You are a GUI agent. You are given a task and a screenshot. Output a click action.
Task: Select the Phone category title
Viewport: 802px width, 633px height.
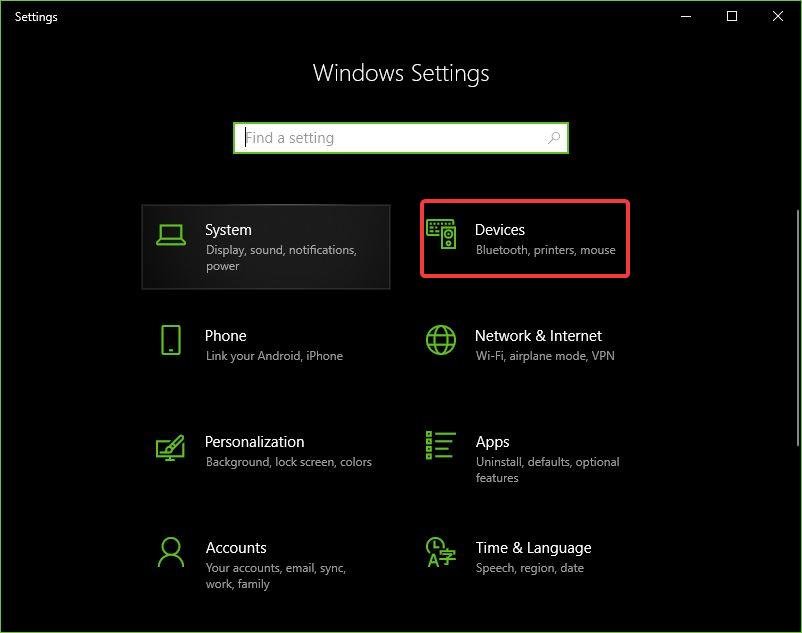point(225,336)
